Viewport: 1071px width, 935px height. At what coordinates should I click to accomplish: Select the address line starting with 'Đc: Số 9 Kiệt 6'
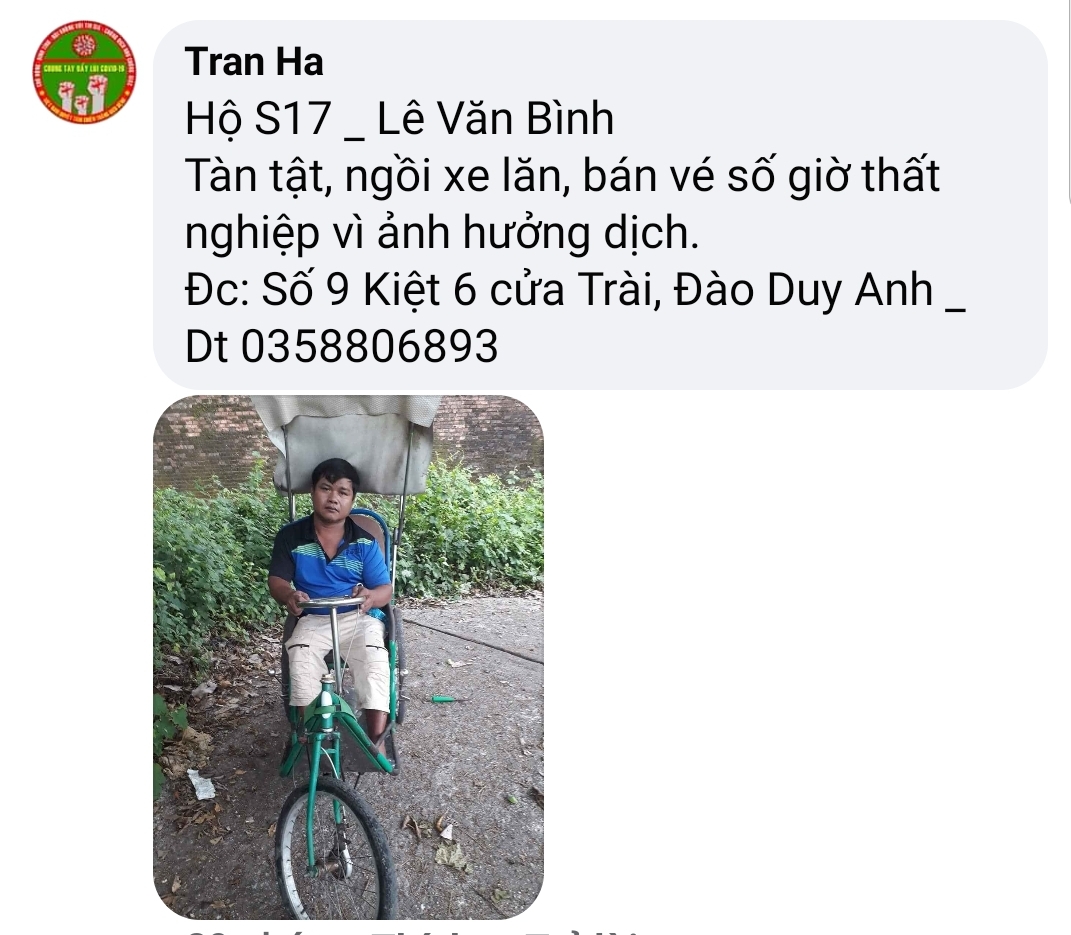pyautogui.click(x=574, y=290)
